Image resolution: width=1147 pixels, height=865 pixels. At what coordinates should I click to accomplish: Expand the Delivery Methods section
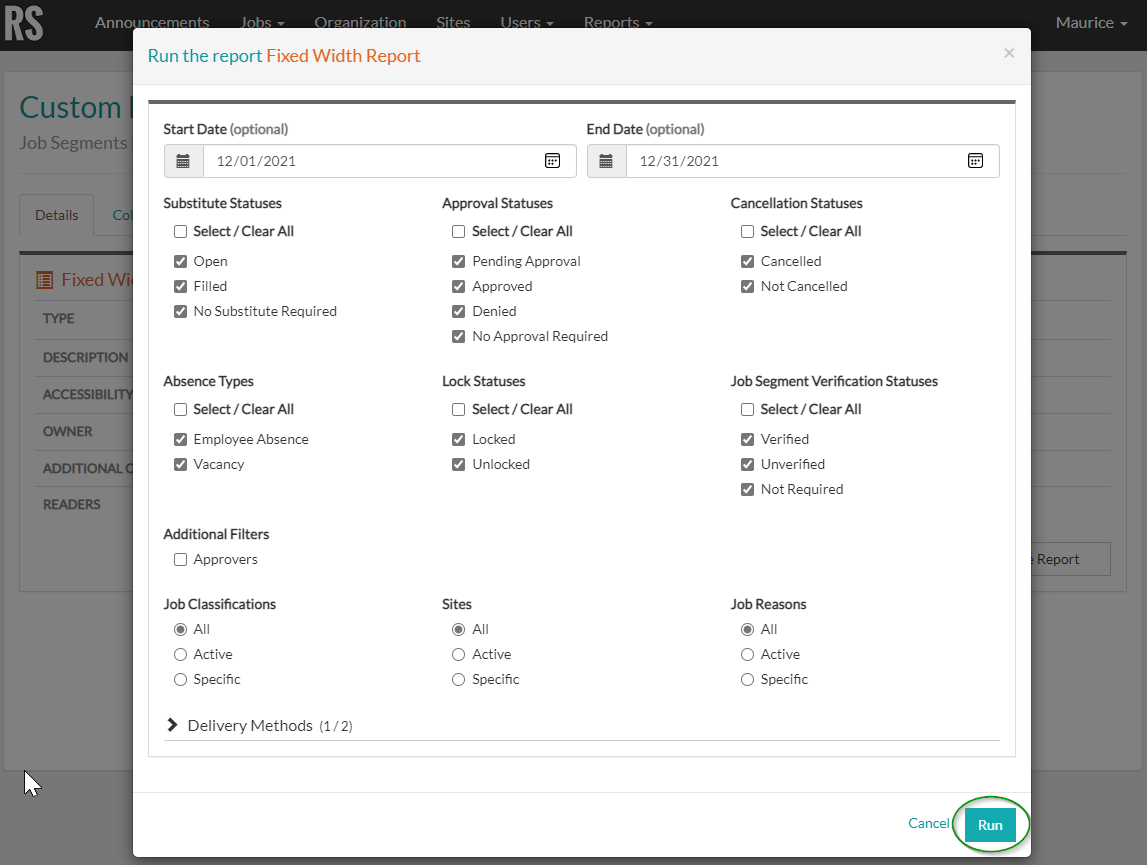point(171,725)
